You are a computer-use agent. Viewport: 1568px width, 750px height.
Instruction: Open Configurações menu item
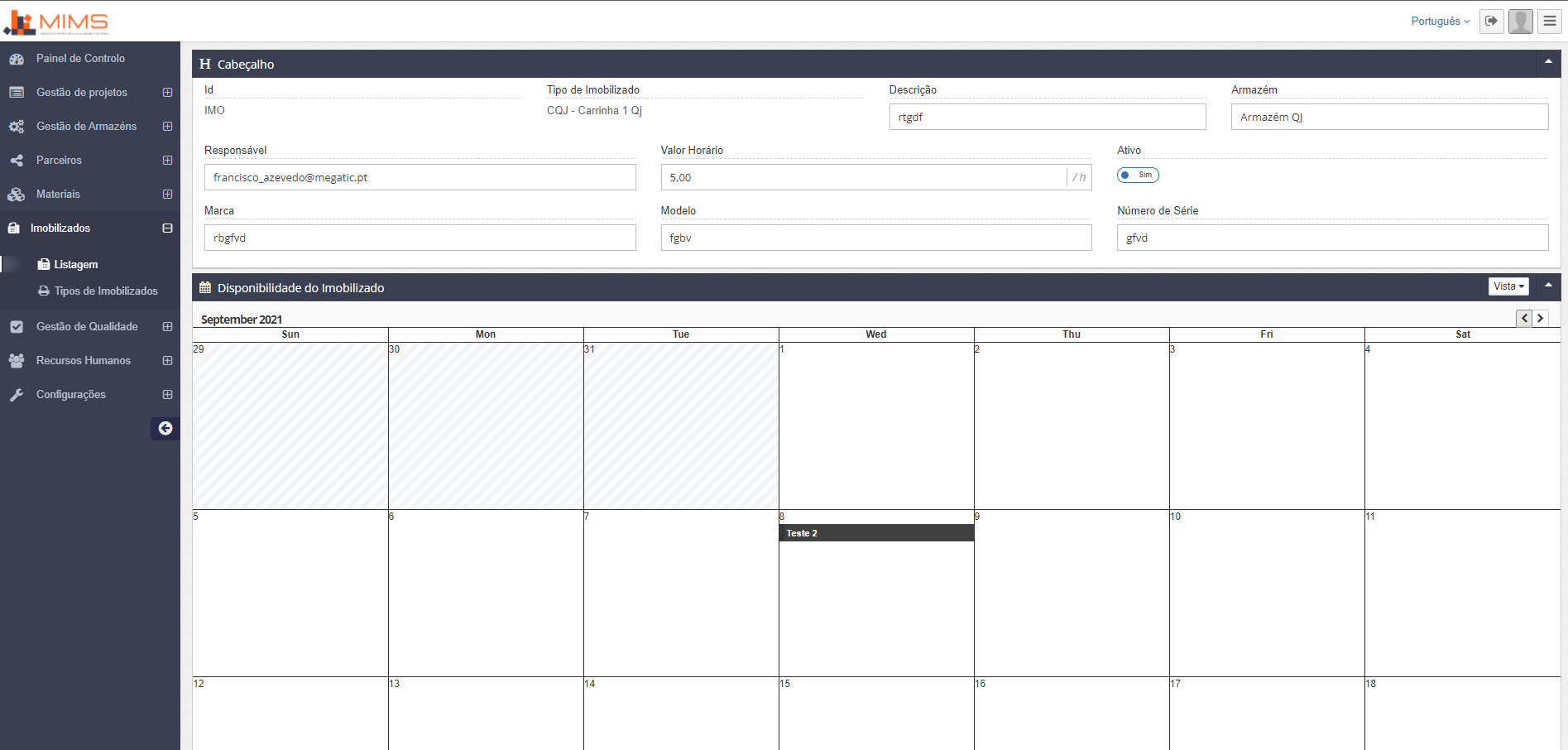pos(90,395)
